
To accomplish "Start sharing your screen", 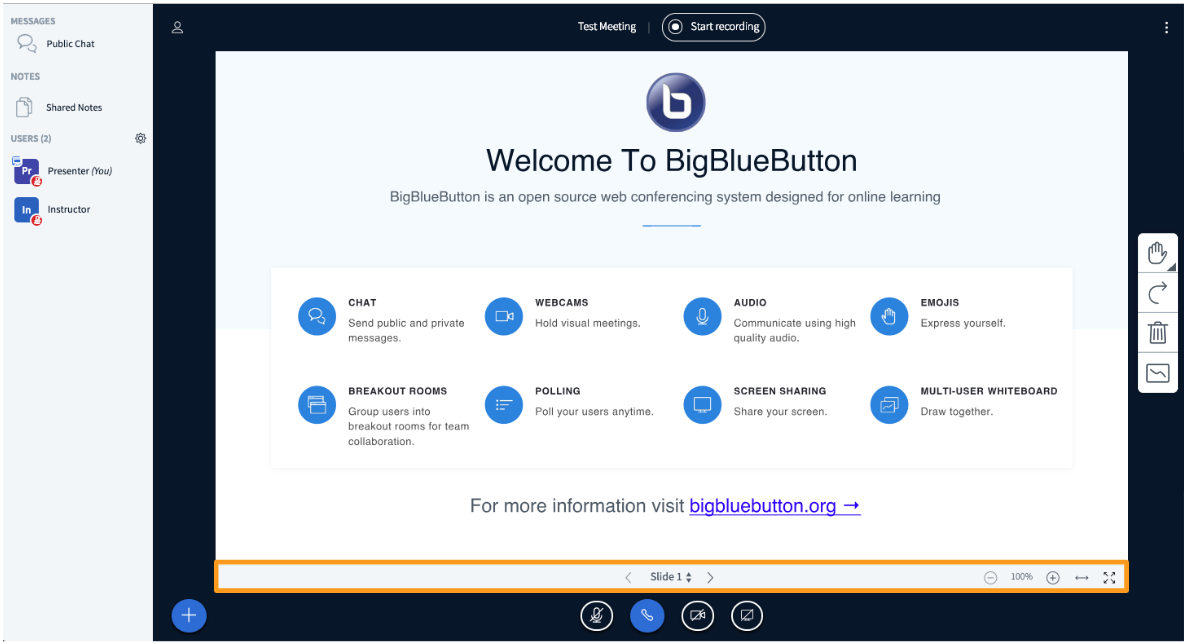I will [747, 615].
